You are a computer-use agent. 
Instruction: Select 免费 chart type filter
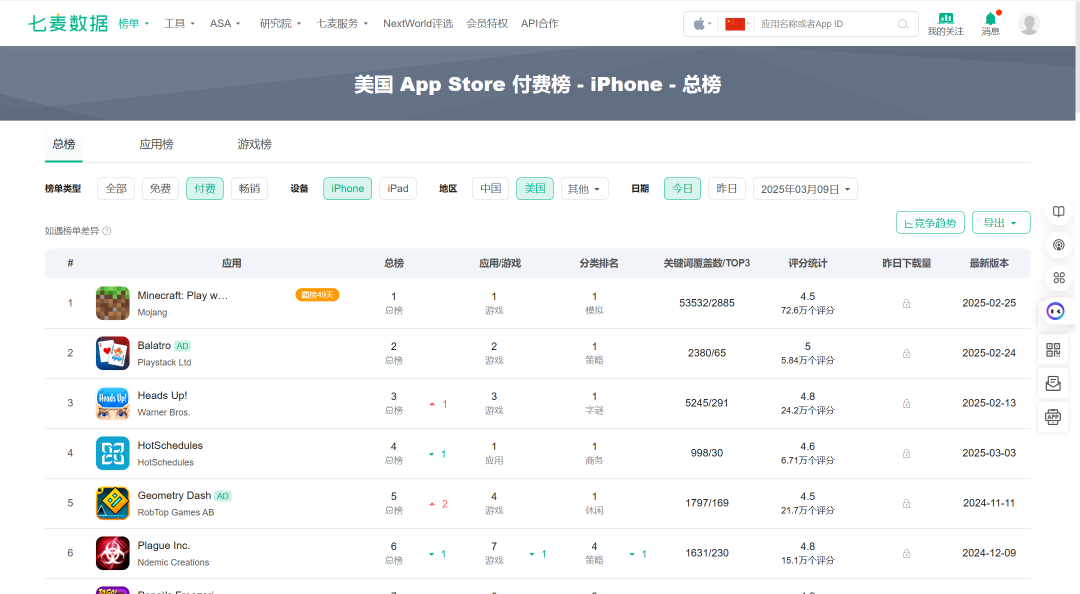click(x=160, y=188)
